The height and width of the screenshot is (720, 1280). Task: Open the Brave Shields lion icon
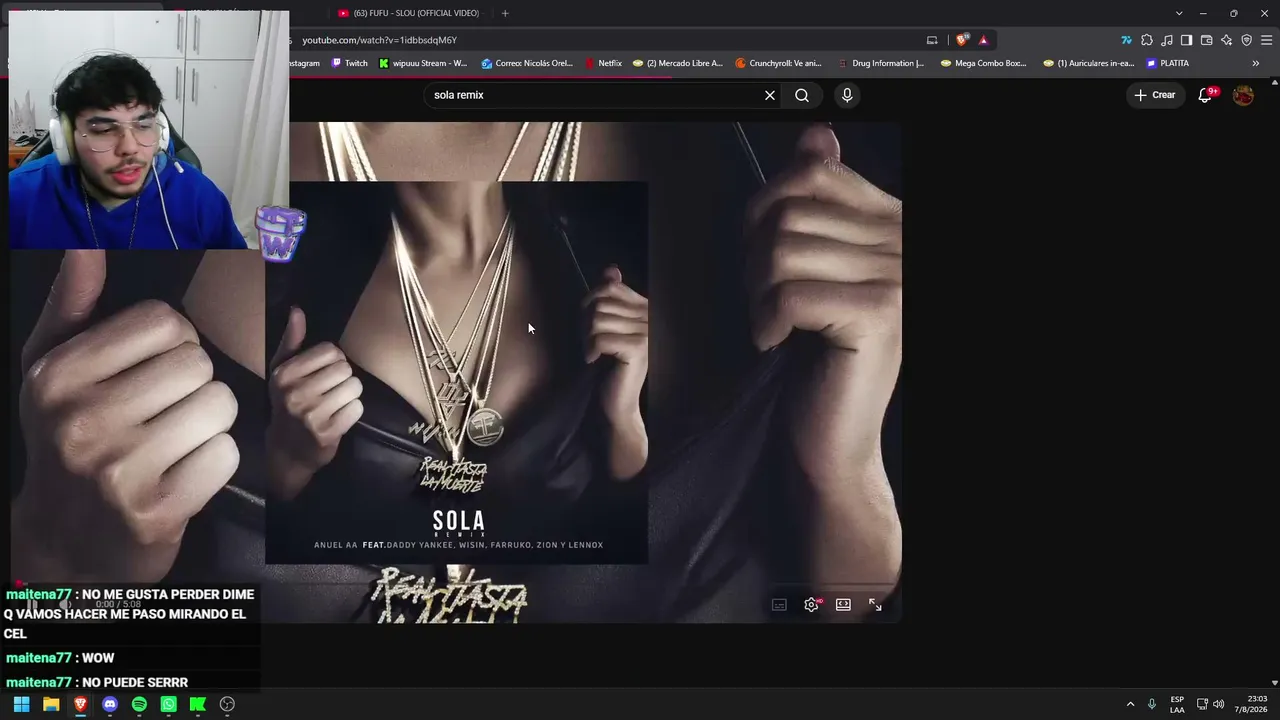(962, 40)
